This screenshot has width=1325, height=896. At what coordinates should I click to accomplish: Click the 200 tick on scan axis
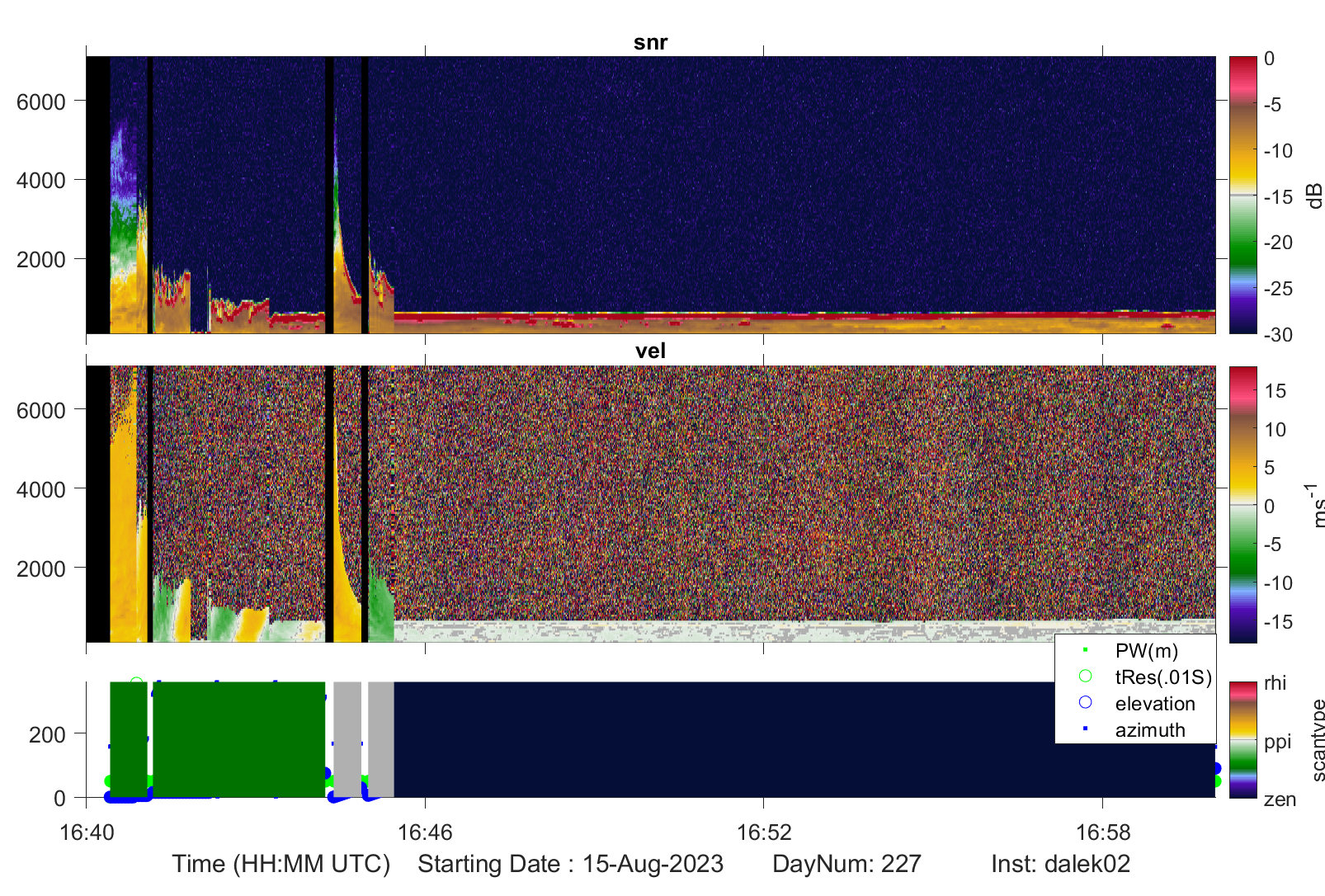tap(47, 734)
